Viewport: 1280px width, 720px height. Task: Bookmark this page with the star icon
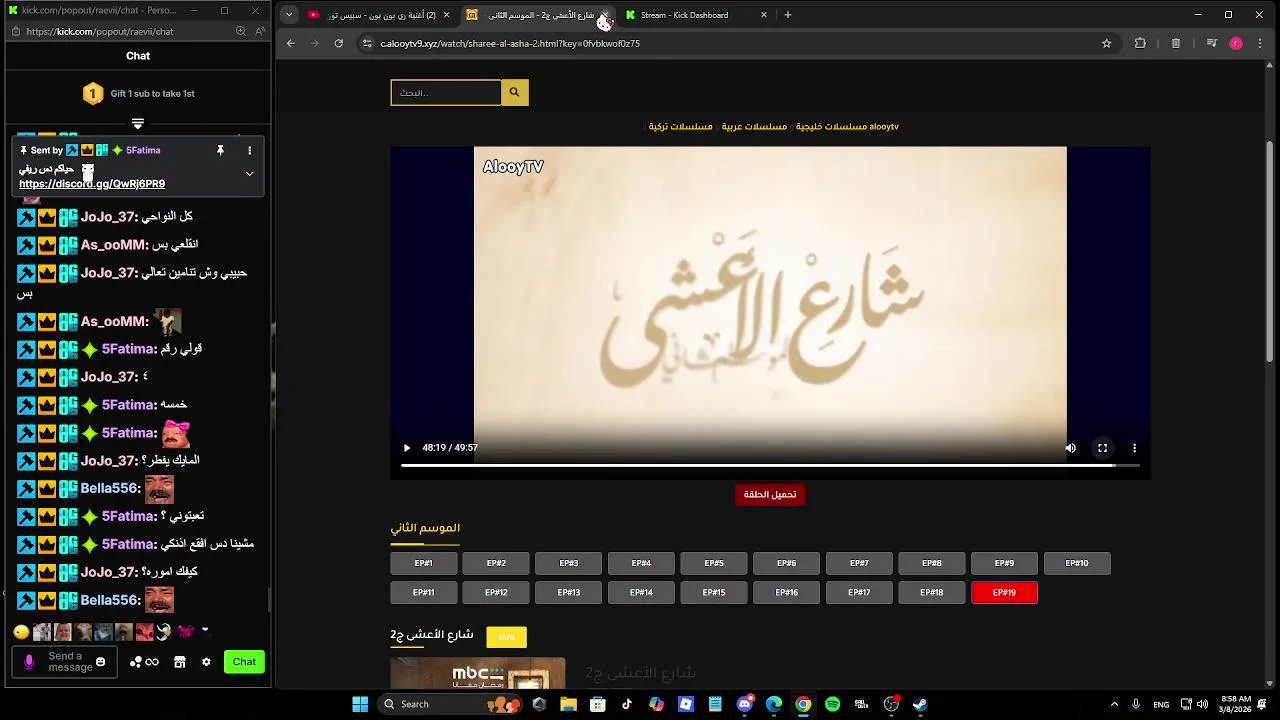coord(1106,43)
